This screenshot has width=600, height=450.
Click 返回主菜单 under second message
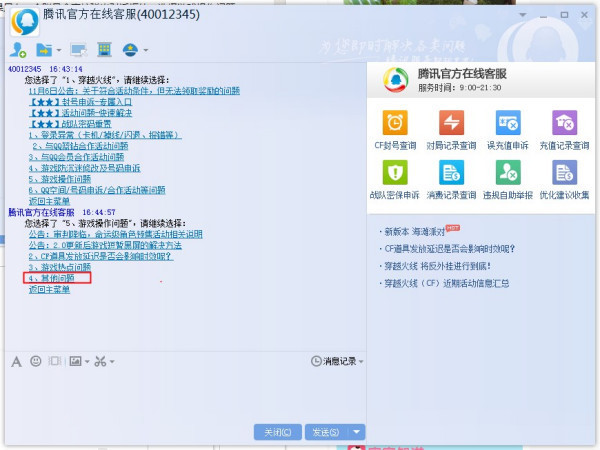(x=49, y=290)
